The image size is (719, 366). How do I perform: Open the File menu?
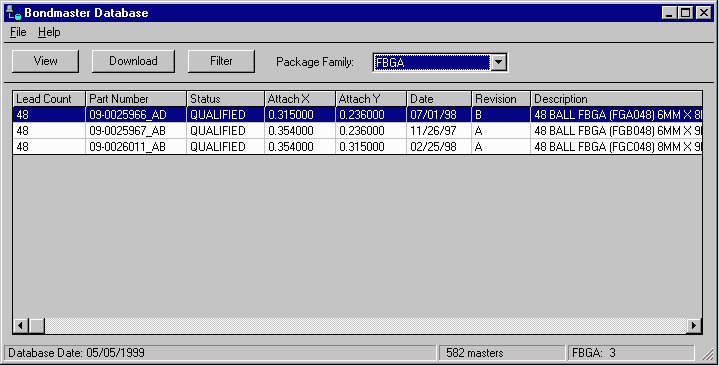click(x=18, y=32)
